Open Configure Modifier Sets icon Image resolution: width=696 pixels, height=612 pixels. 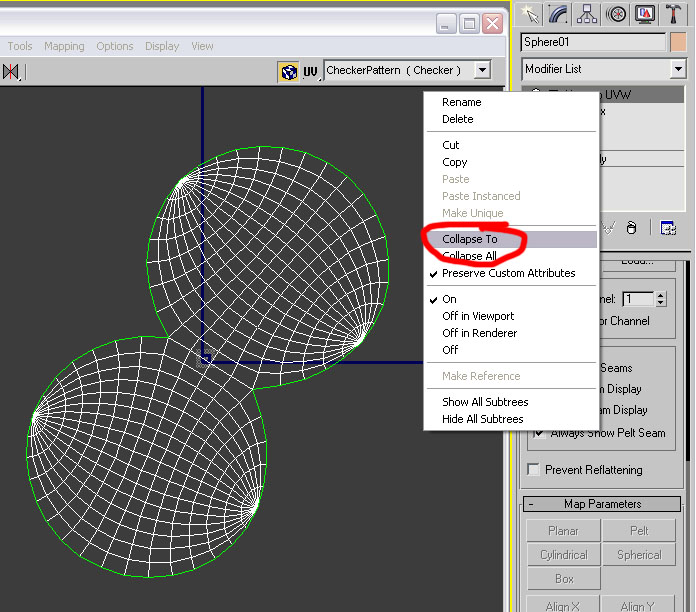pyautogui.click(x=668, y=228)
